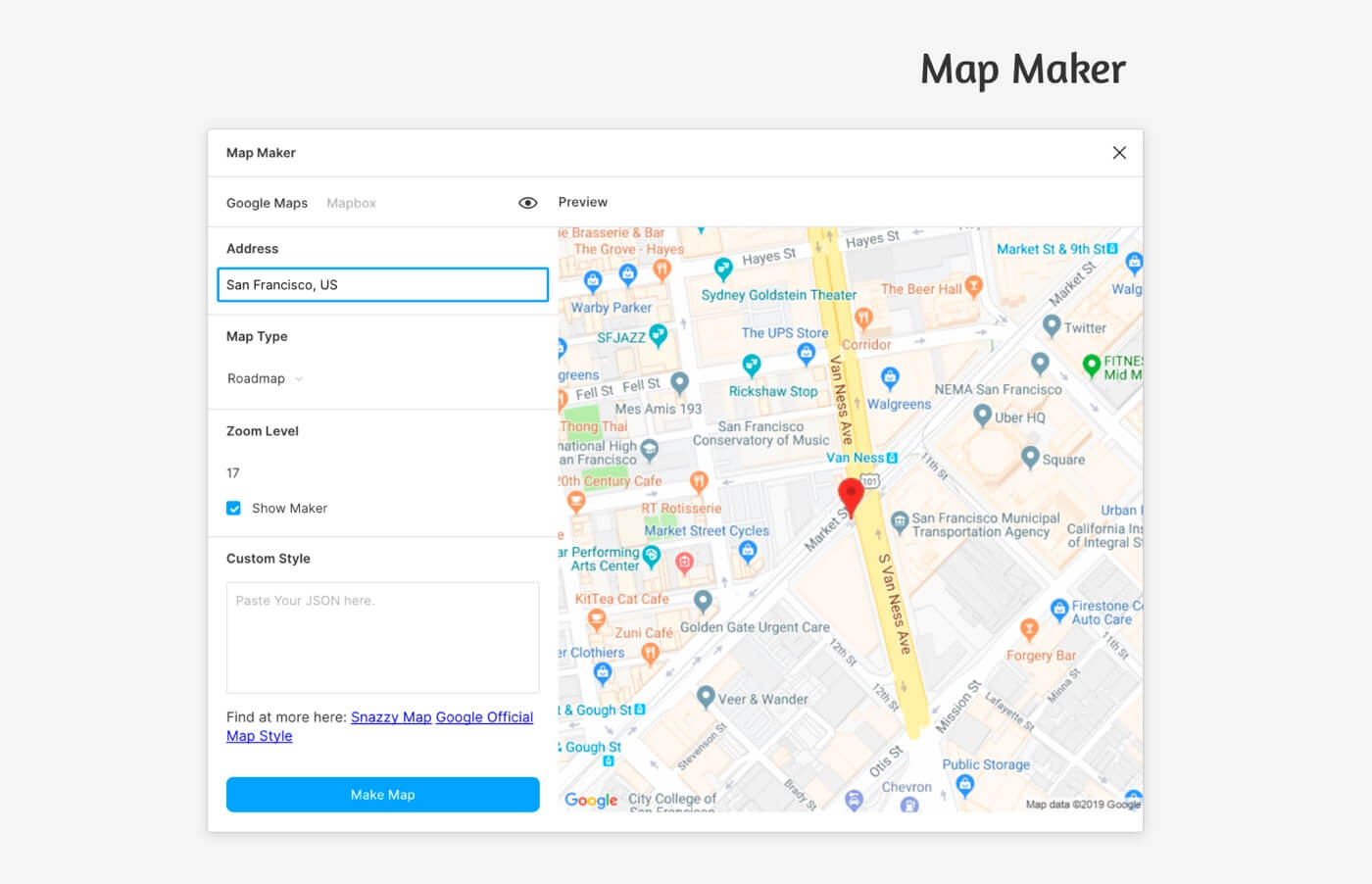The width and height of the screenshot is (1372, 884).
Task: Click the Firestone Auto Care pin
Action: (1059, 610)
